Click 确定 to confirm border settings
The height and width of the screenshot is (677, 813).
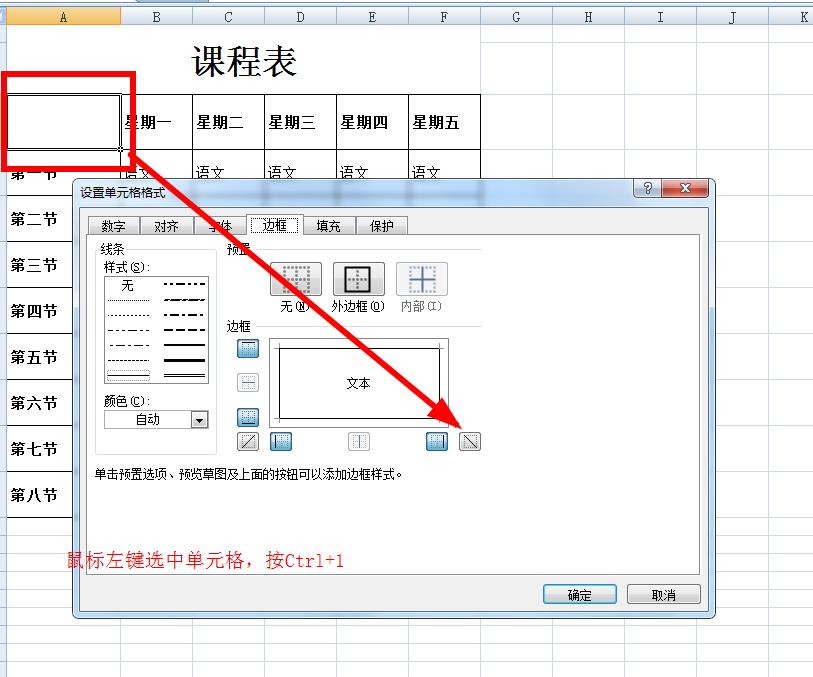tap(578, 594)
